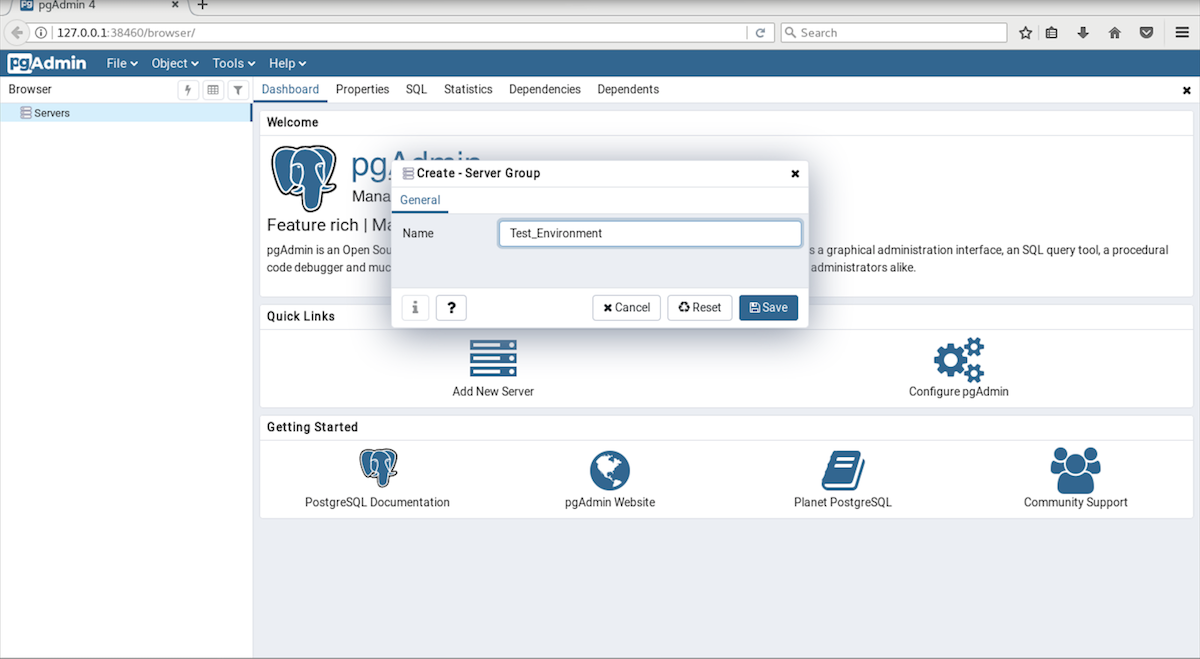The width and height of the screenshot is (1200, 659).
Task: Open the Community Support people icon
Action: (1076, 468)
